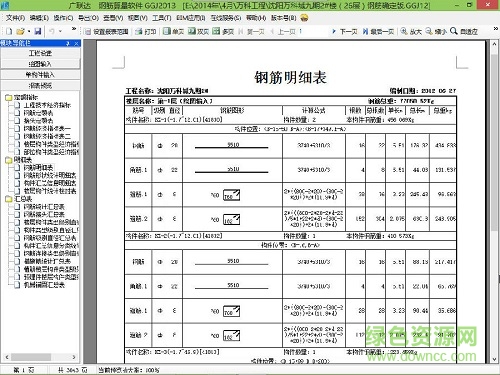The height and width of the screenshot is (375, 500).
Task: Undo the last action
Action: [52, 31]
